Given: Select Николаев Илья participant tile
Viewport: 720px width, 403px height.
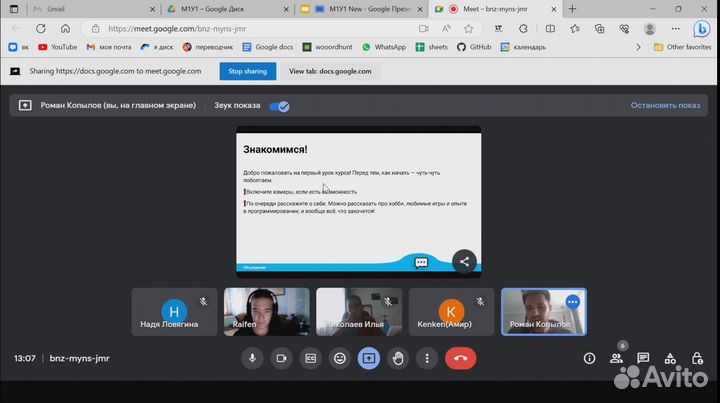Looking at the screenshot, I should [x=359, y=312].
